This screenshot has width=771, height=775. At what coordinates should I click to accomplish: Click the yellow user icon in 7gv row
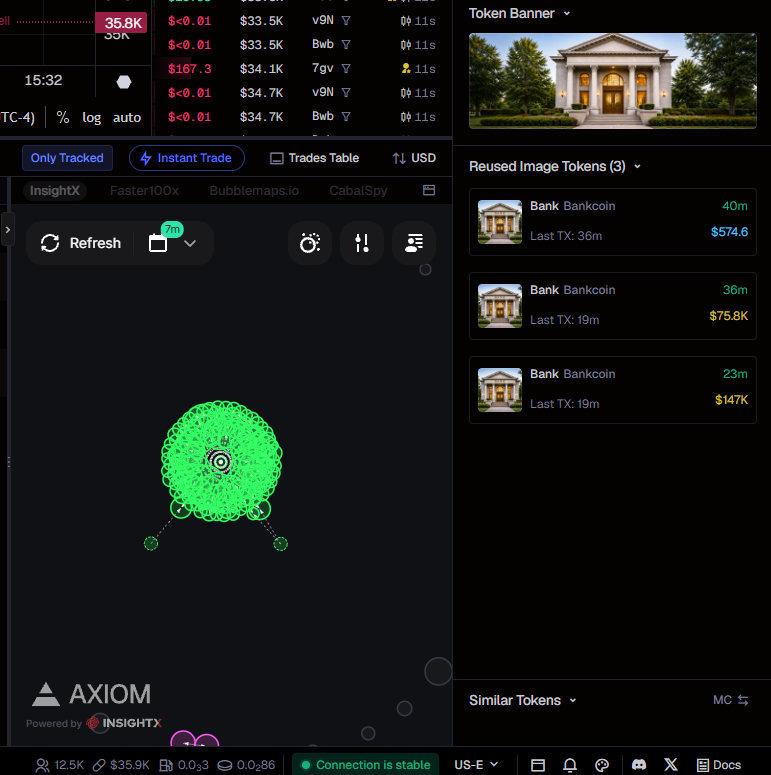pyautogui.click(x=406, y=68)
